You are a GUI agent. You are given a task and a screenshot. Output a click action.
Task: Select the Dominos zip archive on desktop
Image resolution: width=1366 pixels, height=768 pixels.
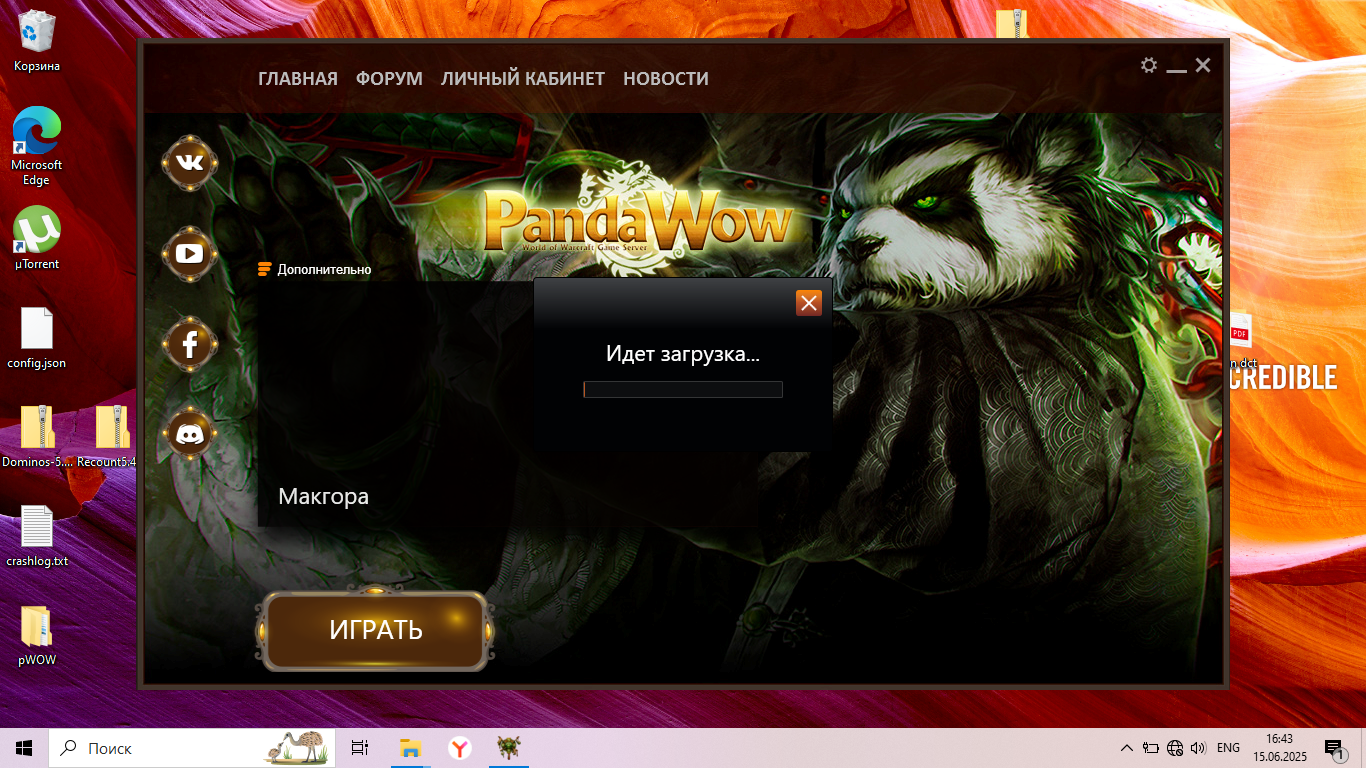coord(37,437)
